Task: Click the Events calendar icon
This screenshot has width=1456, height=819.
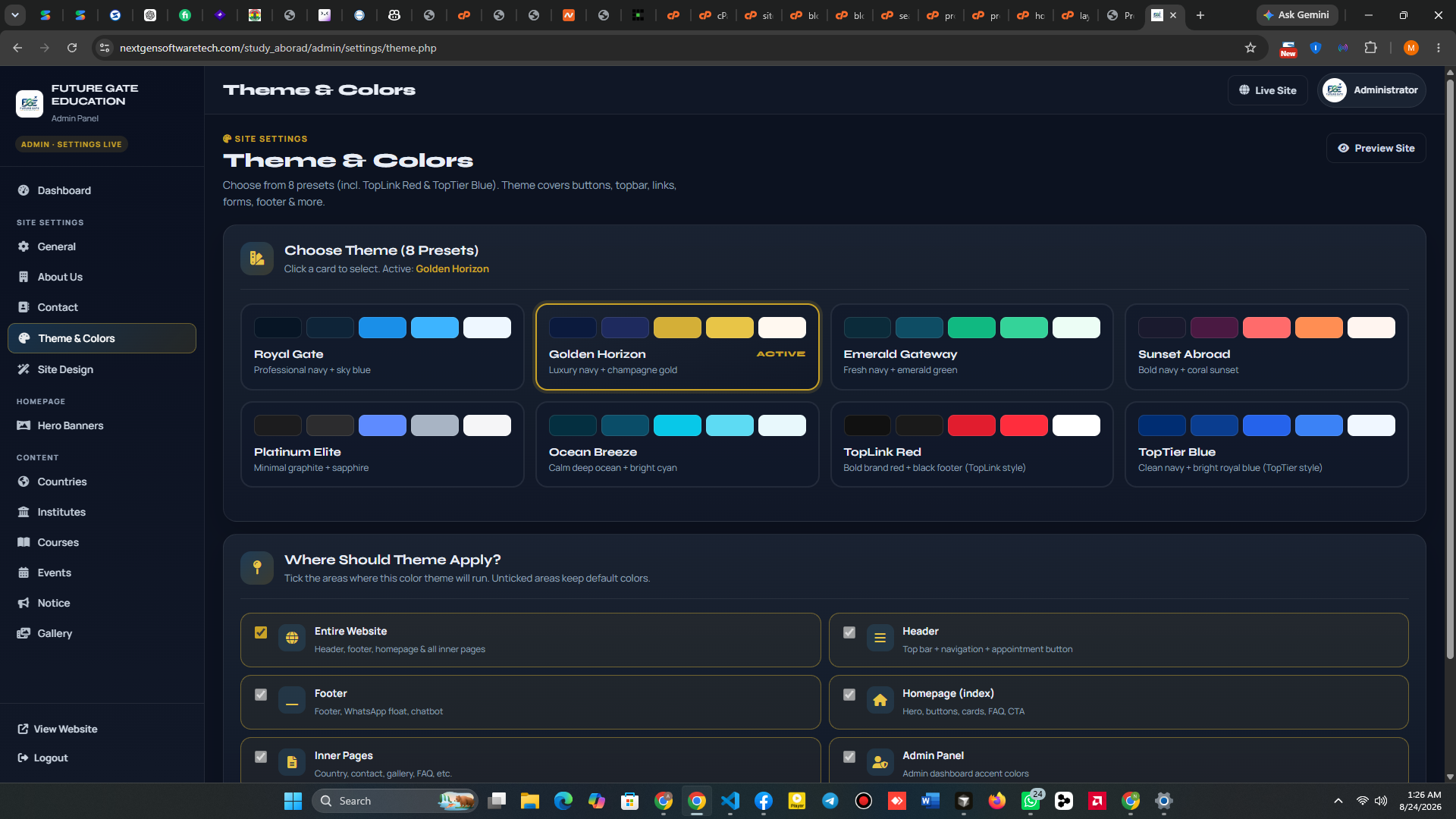Action: 24,573
